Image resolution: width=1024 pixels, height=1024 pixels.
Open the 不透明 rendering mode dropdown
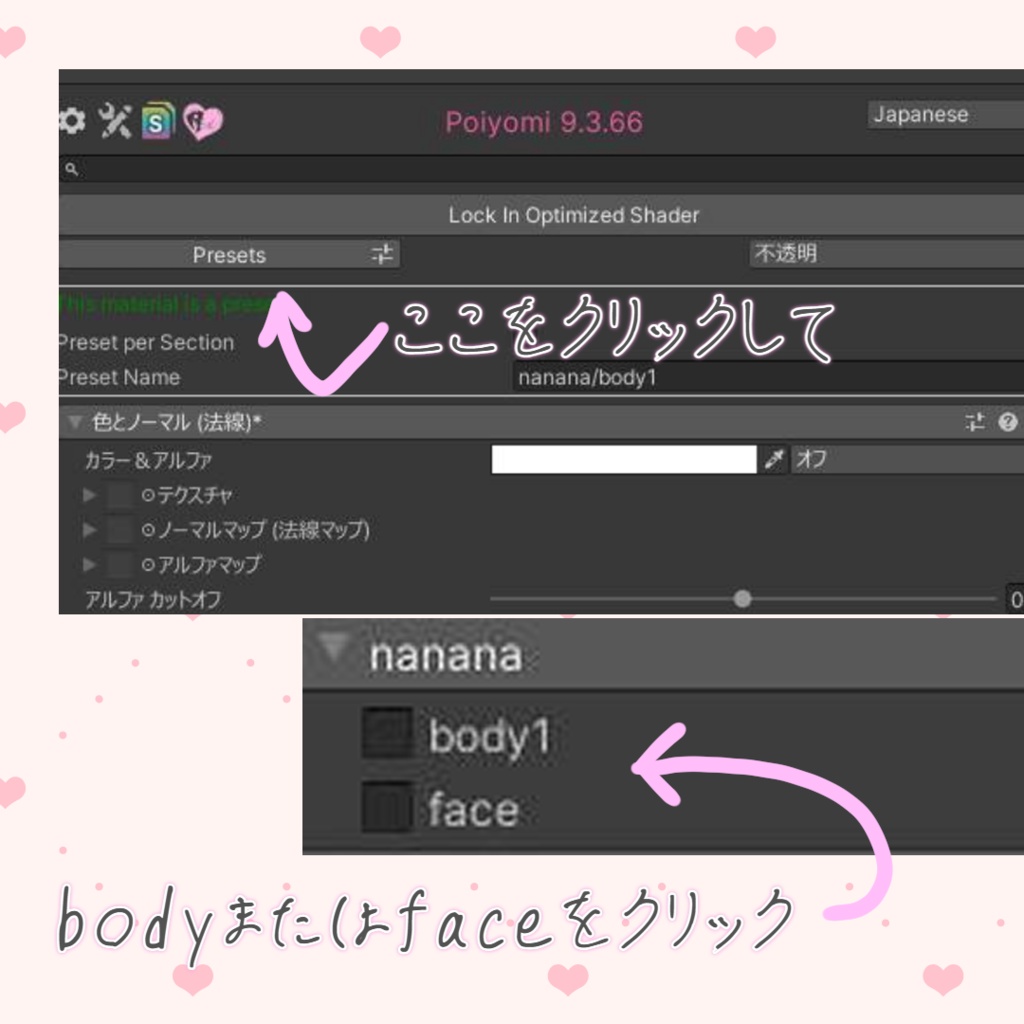[x=886, y=253]
